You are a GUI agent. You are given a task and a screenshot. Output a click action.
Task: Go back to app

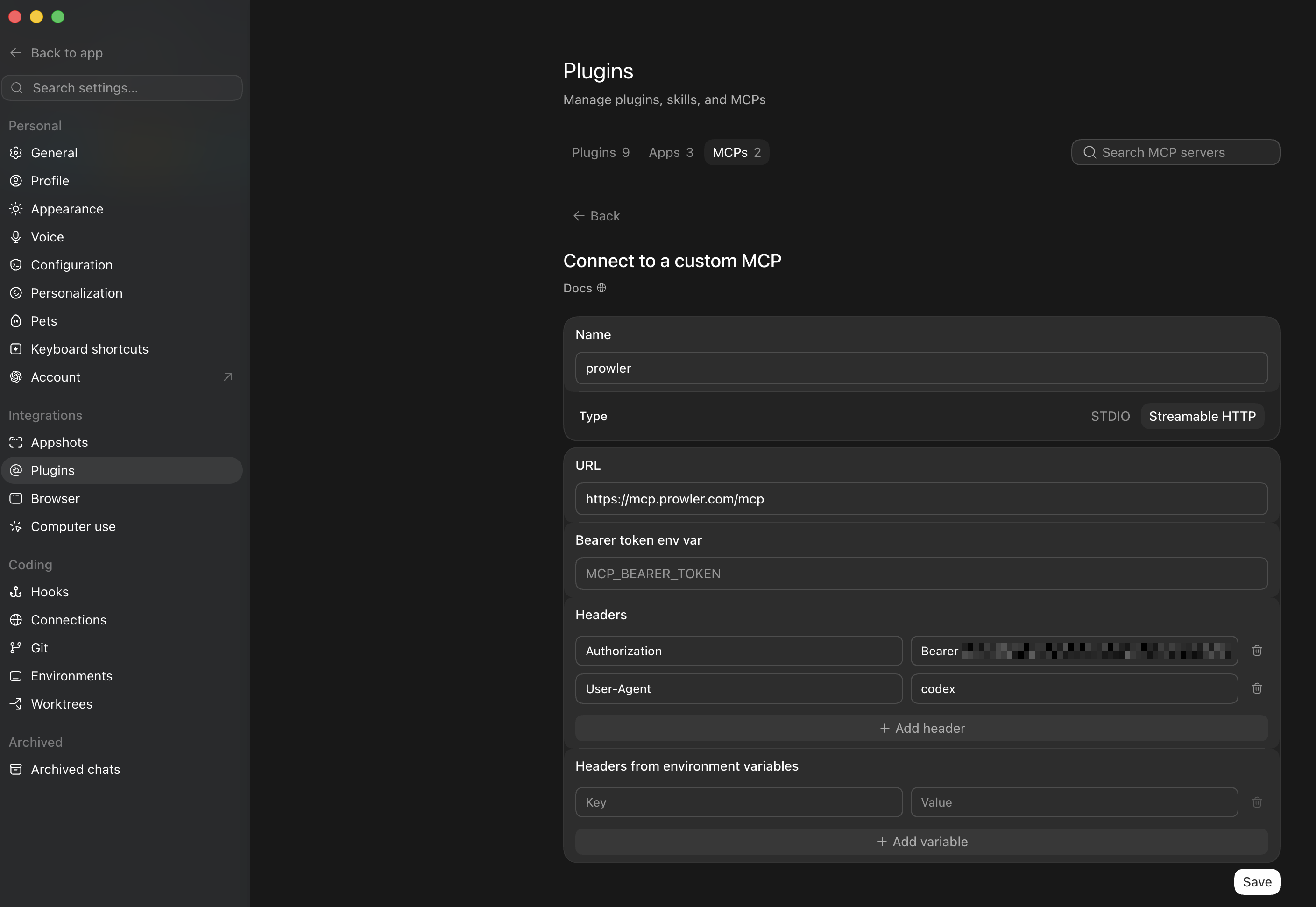[x=56, y=53]
